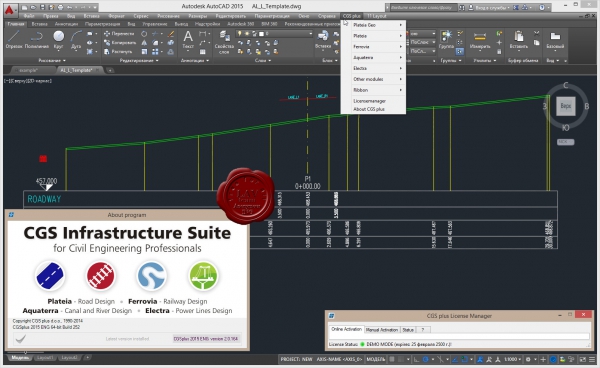Open the Help question-mark icon
600x368 pixels.
point(542,7)
